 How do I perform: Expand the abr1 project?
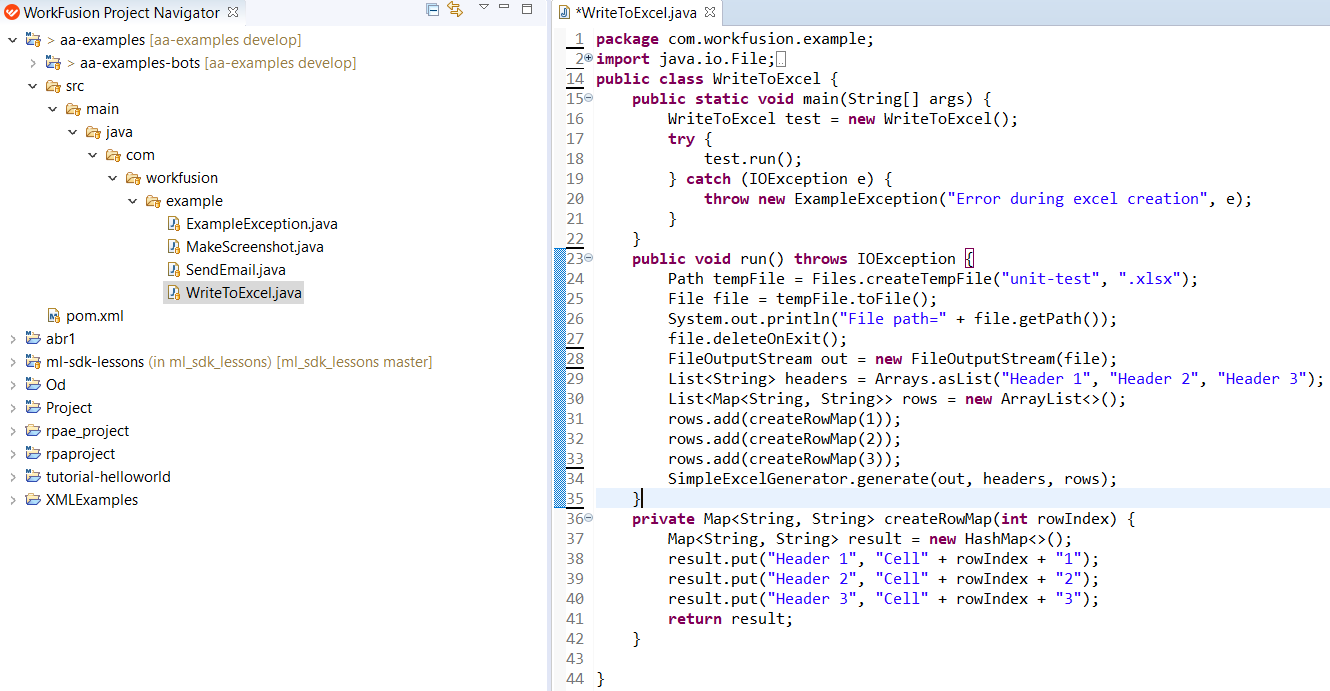pos(12,339)
